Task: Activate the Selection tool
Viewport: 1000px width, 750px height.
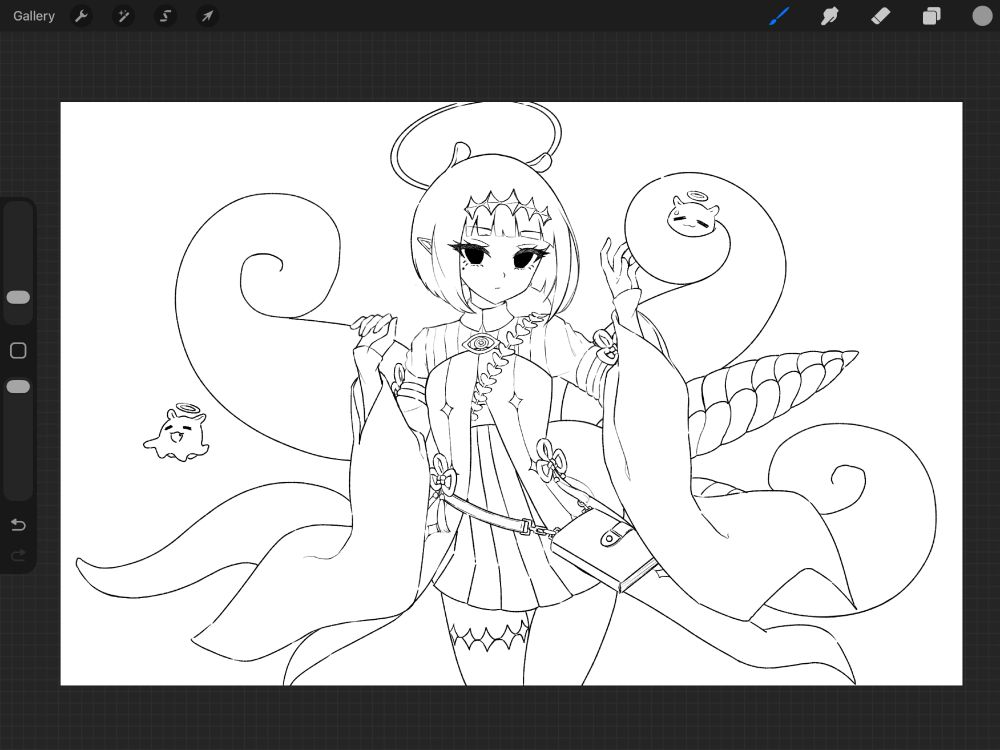Action: click(165, 16)
